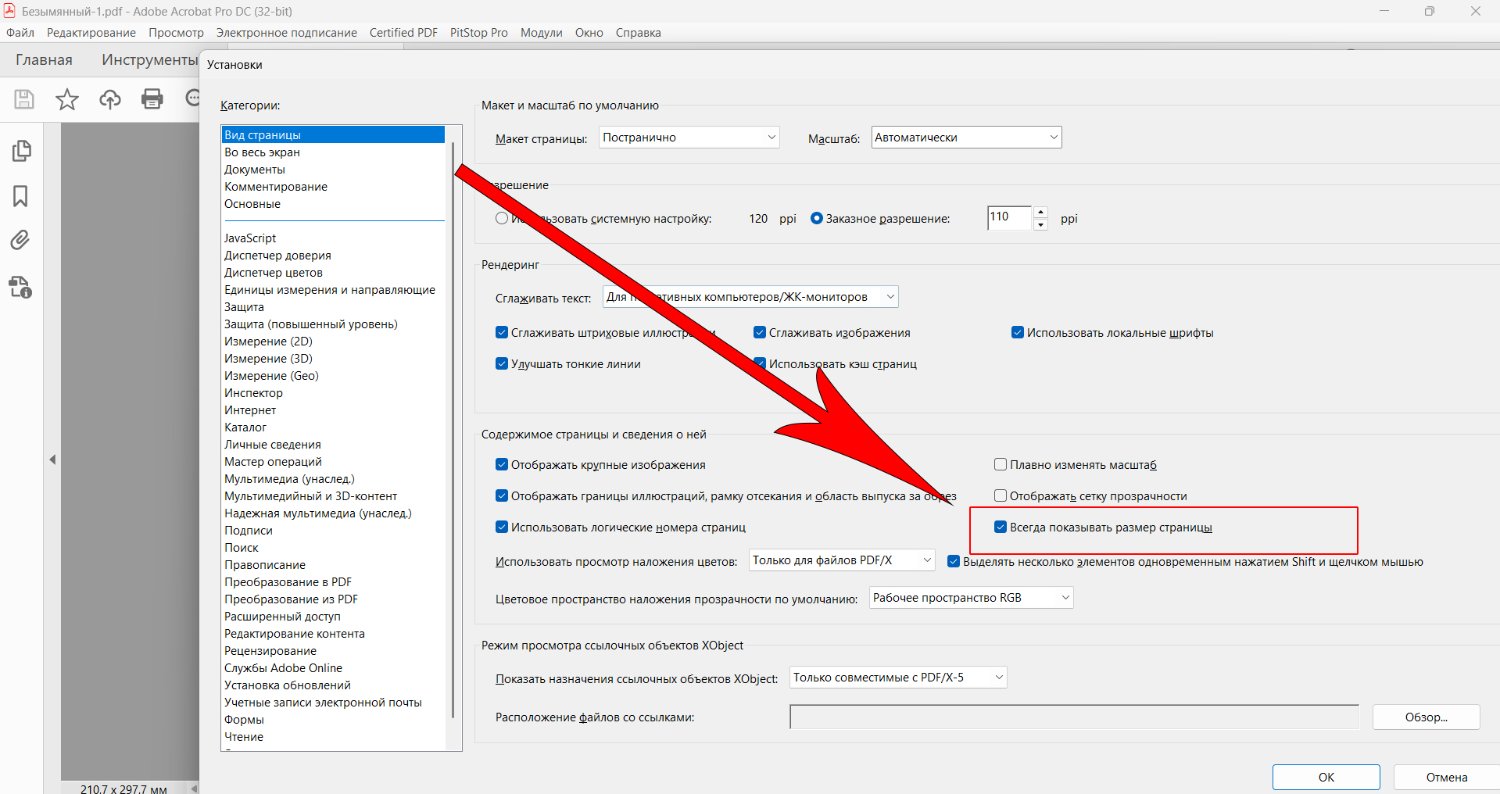Open the "Редактирование" menu
This screenshot has height=794, width=1500.
tap(92, 33)
